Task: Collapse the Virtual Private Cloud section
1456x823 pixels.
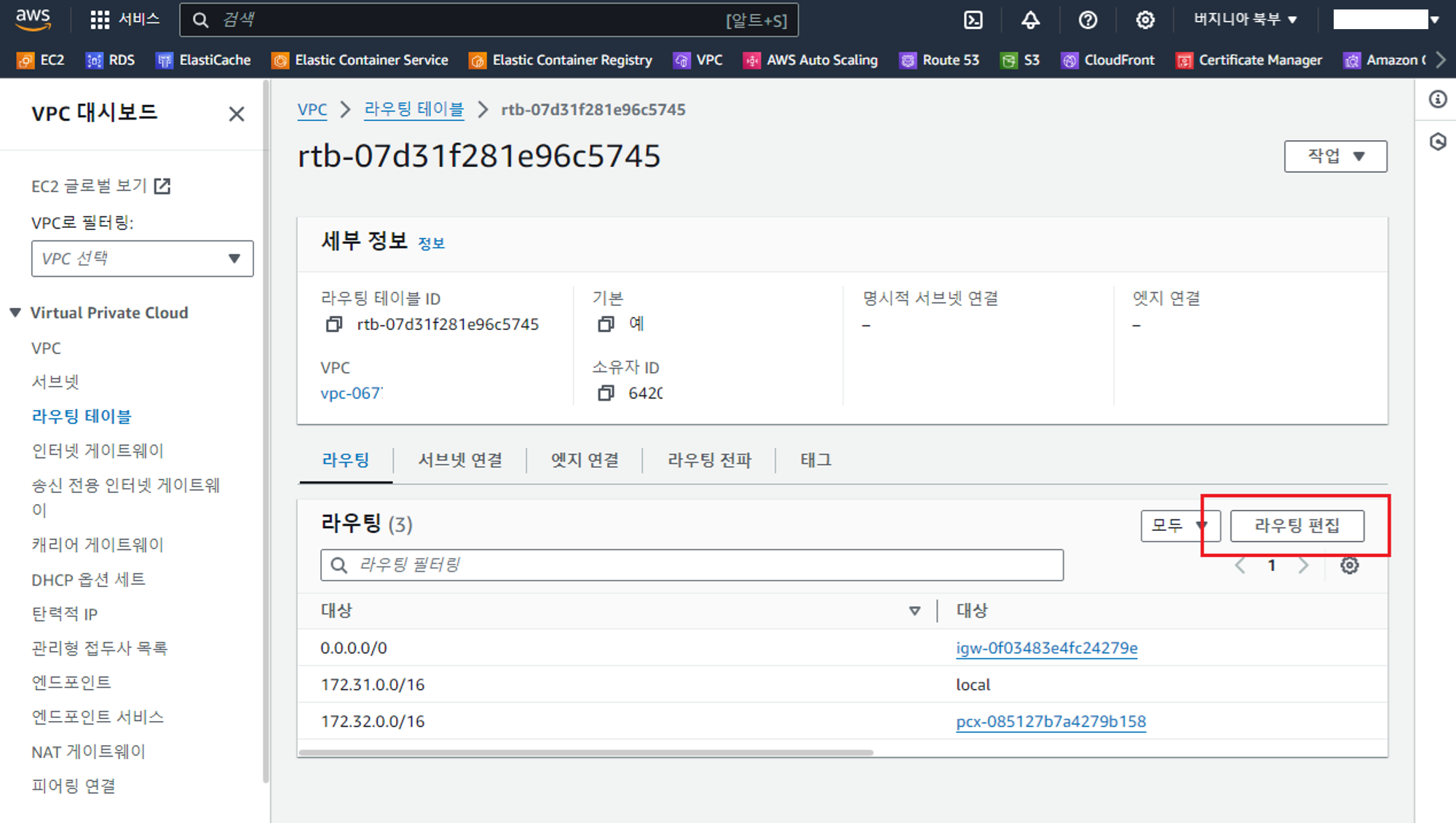Action: pos(15,312)
